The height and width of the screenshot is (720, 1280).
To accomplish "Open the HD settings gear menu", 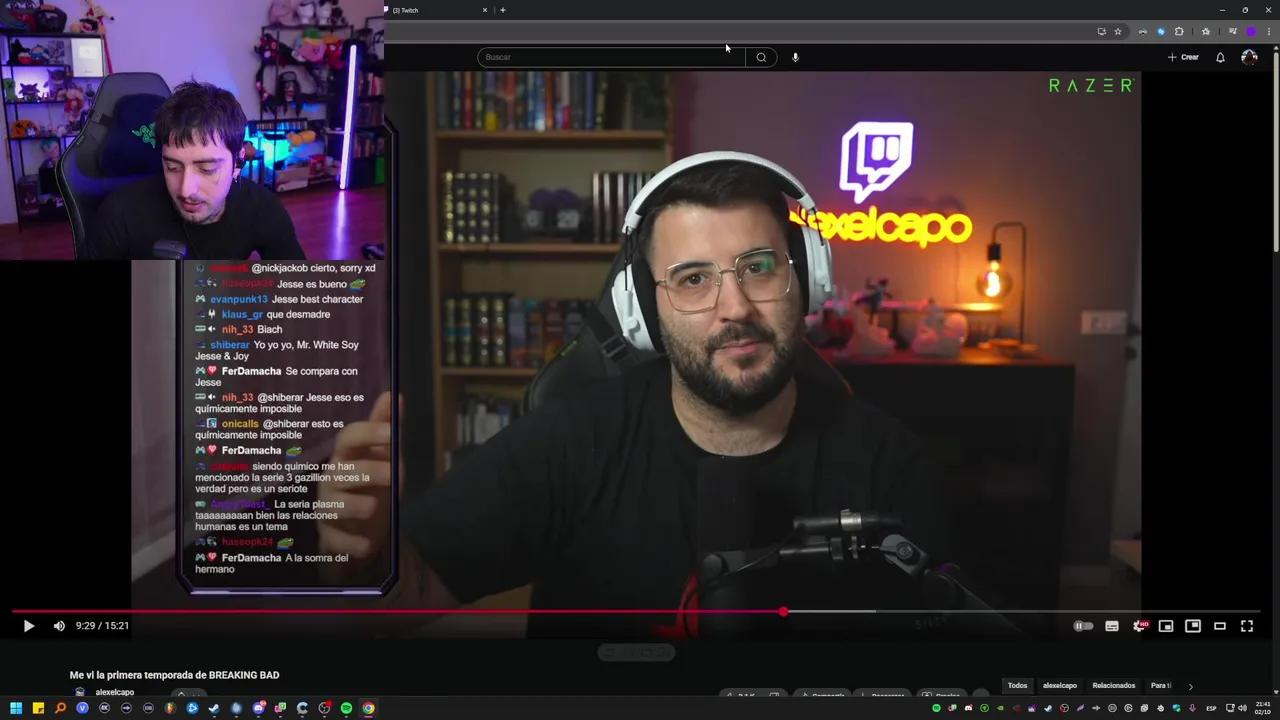I will (x=1139, y=626).
